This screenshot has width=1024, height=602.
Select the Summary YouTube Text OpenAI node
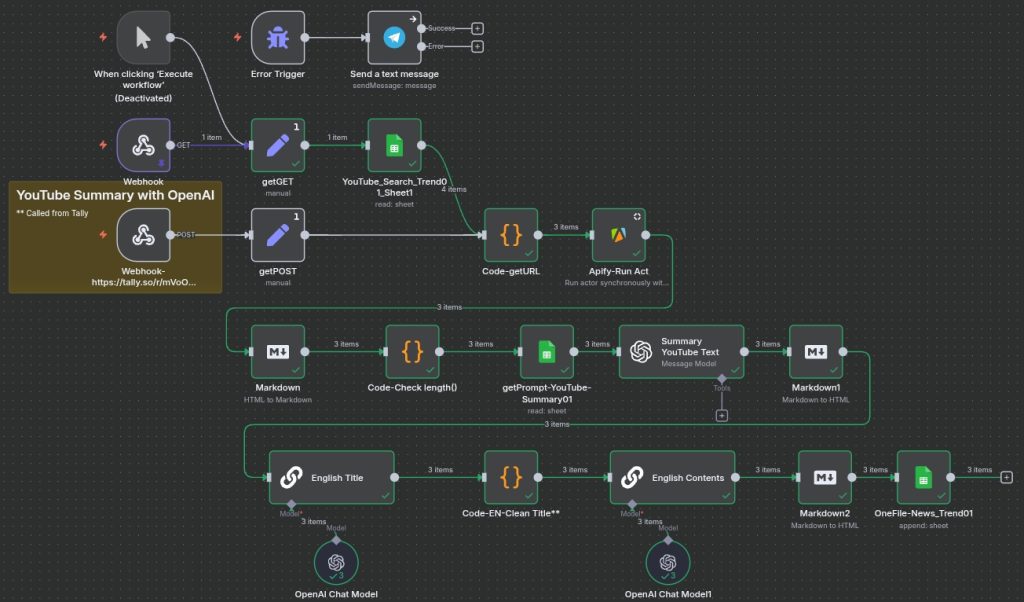[x=681, y=351]
